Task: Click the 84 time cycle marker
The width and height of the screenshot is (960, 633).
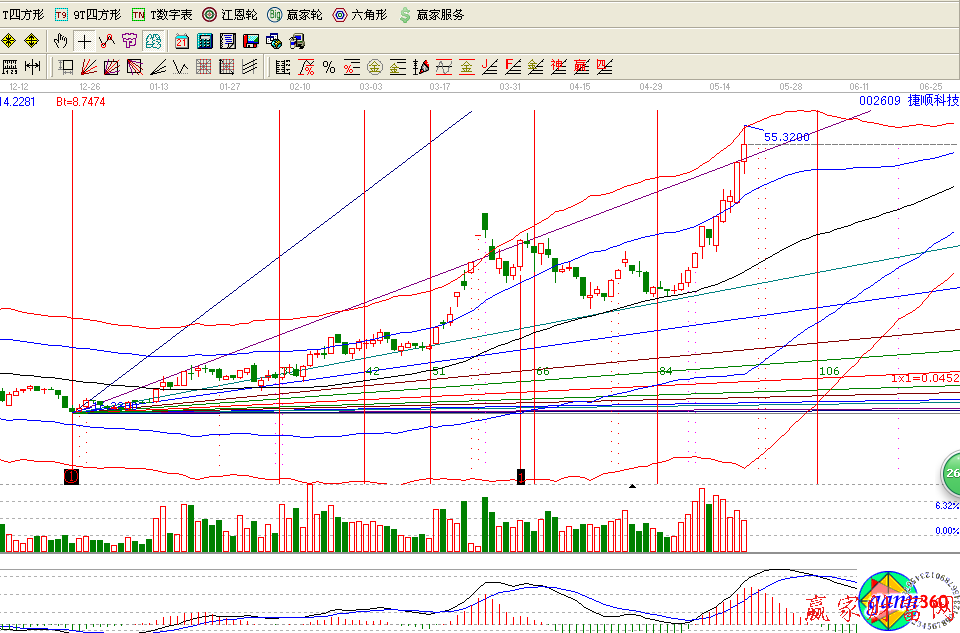Action: pos(664,371)
